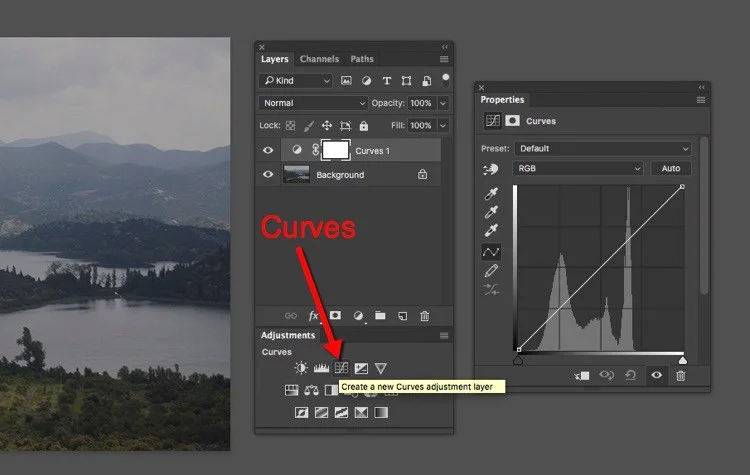Open the RGB channel dropdown

(x=578, y=168)
